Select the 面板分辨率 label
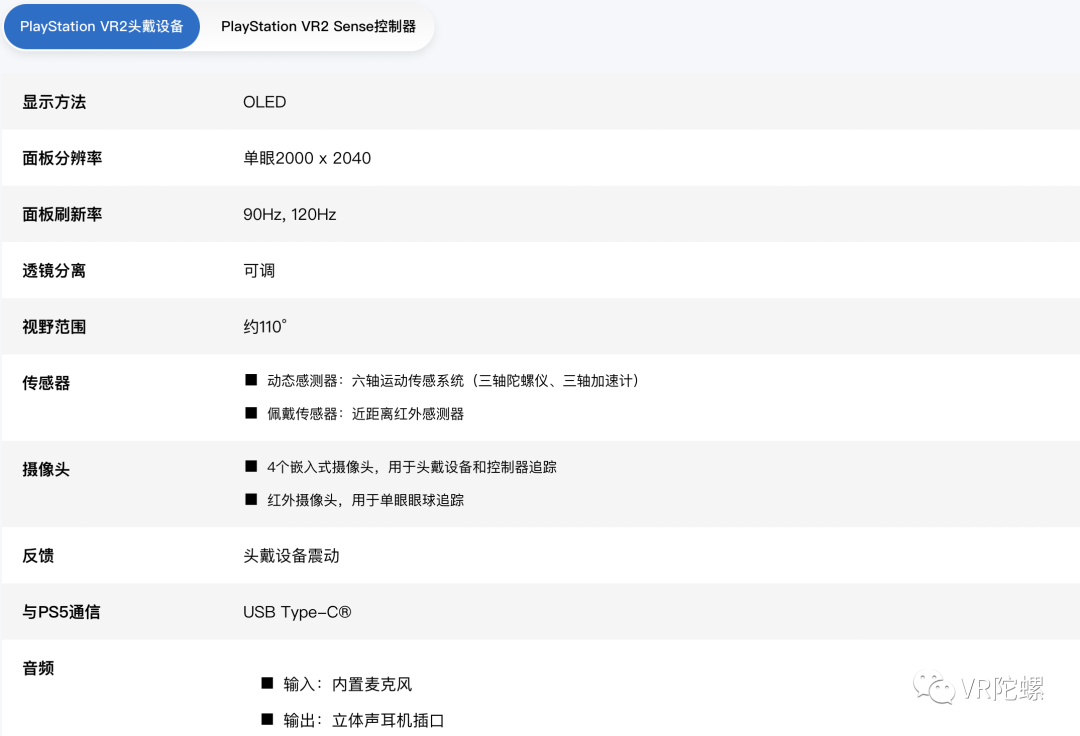Image resolution: width=1080 pixels, height=736 pixels. coord(62,158)
